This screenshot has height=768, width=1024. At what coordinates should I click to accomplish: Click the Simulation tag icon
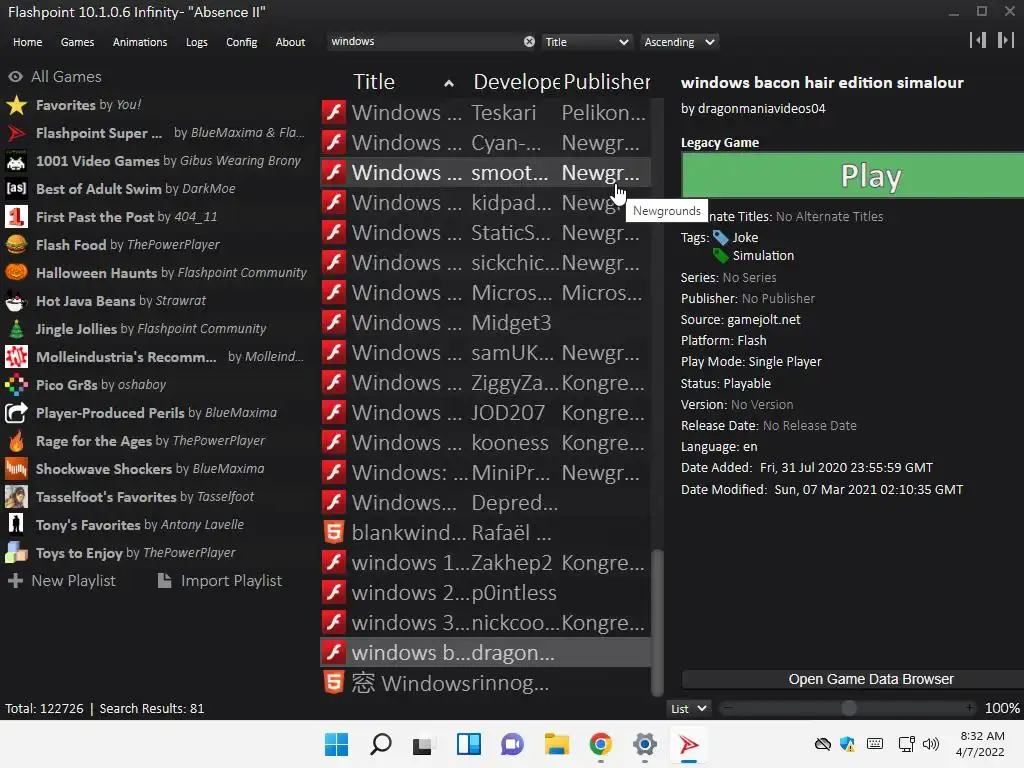coord(720,256)
